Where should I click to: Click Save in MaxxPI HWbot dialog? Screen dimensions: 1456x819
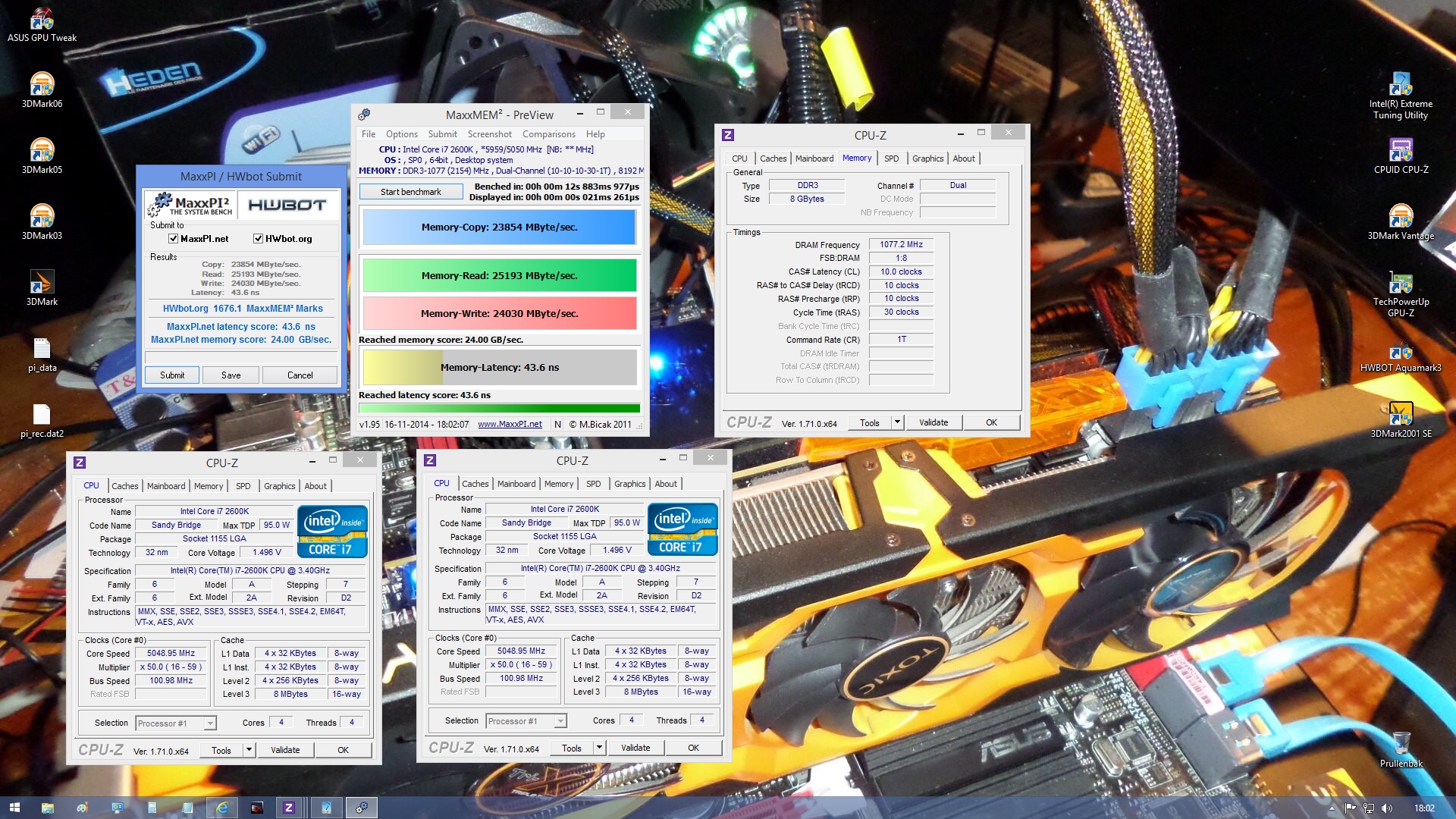point(231,375)
